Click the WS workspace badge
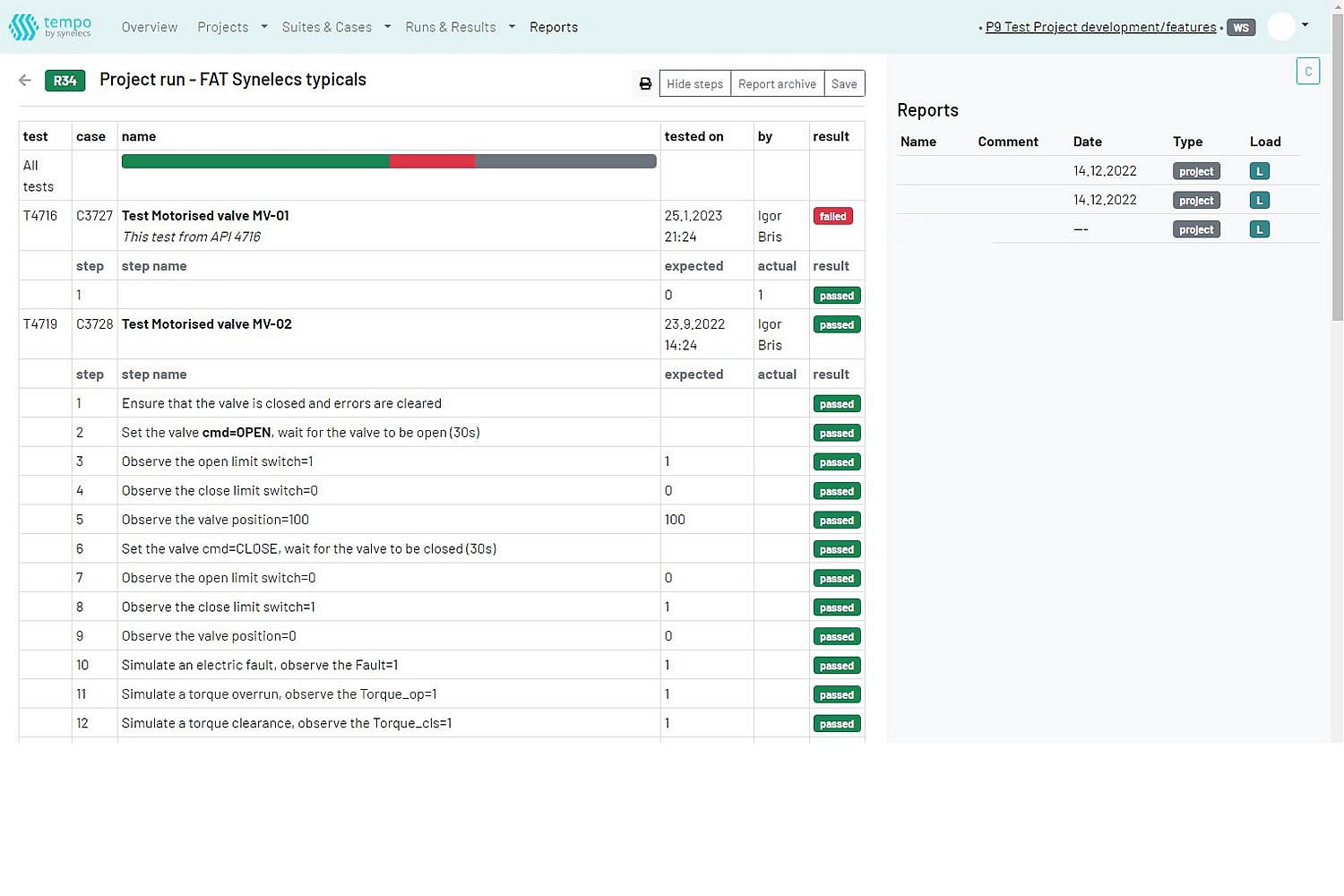 (1241, 28)
